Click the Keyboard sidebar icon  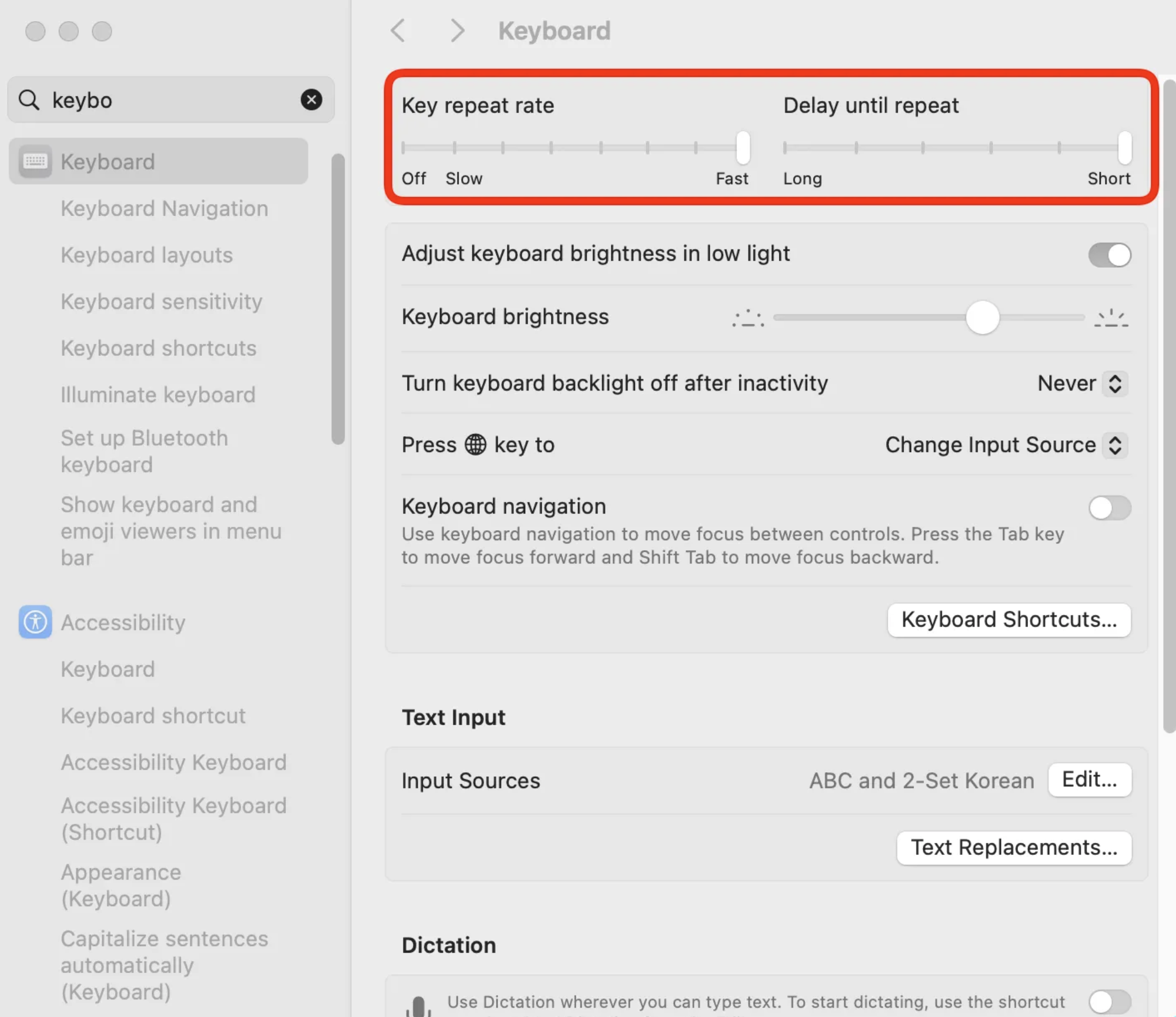(x=35, y=161)
